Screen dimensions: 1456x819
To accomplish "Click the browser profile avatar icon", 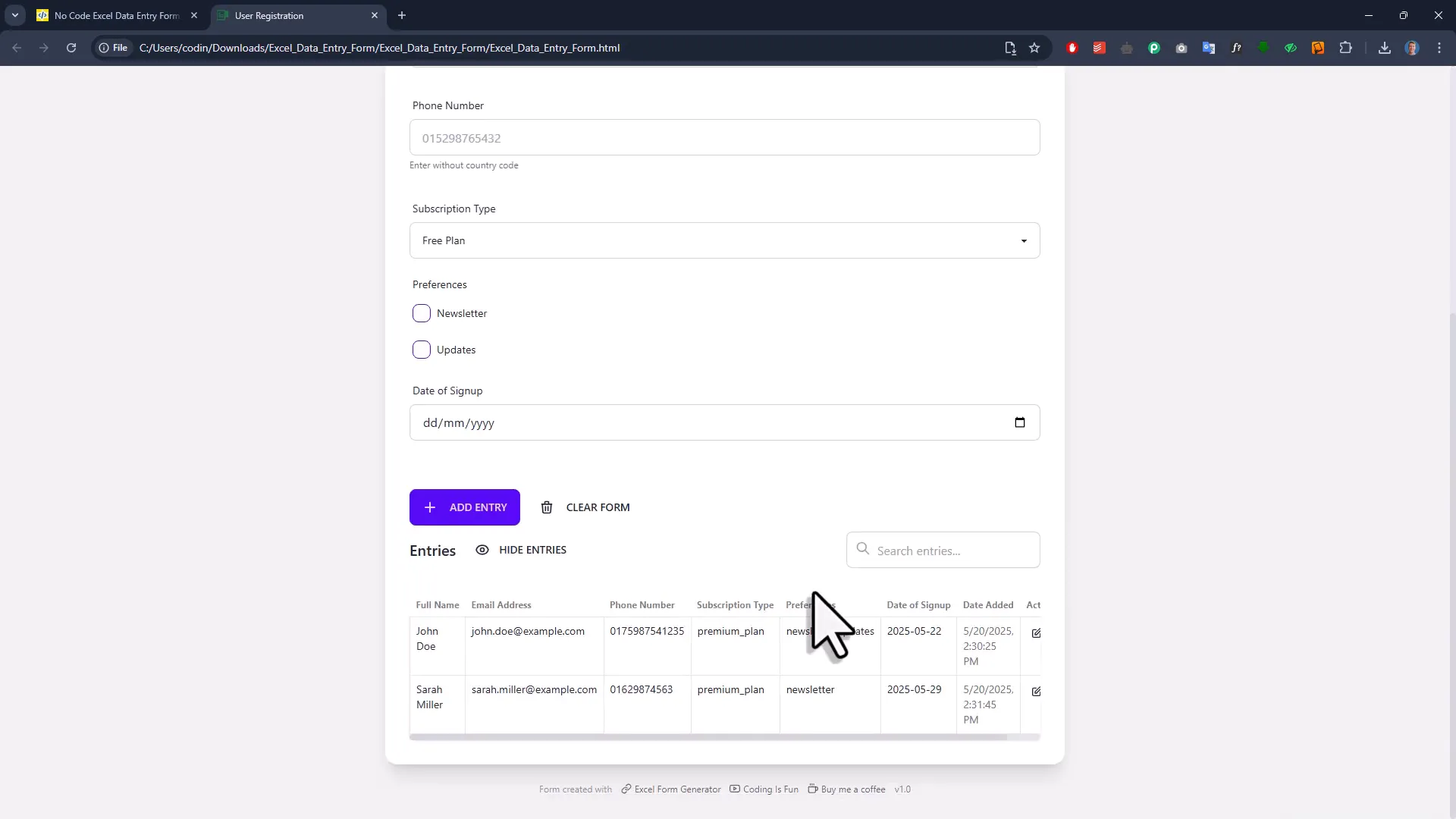I will coord(1413,47).
